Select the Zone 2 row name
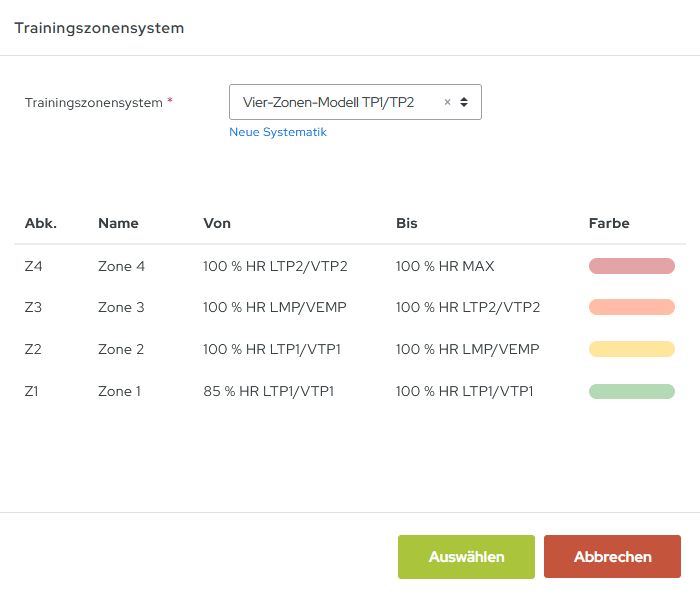Viewport: 700px width, 600px height. click(121, 349)
